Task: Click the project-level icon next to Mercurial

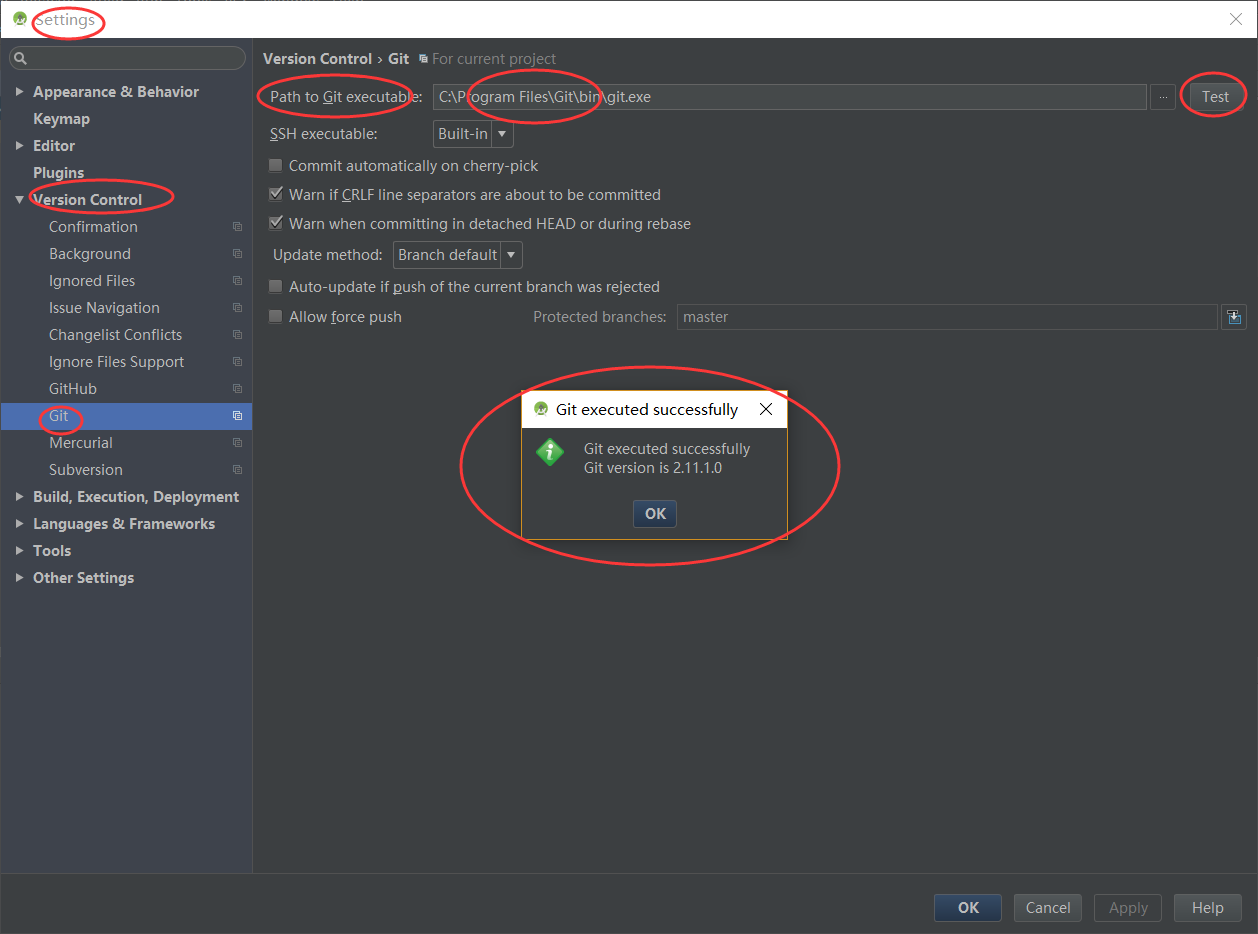Action: [x=237, y=443]
